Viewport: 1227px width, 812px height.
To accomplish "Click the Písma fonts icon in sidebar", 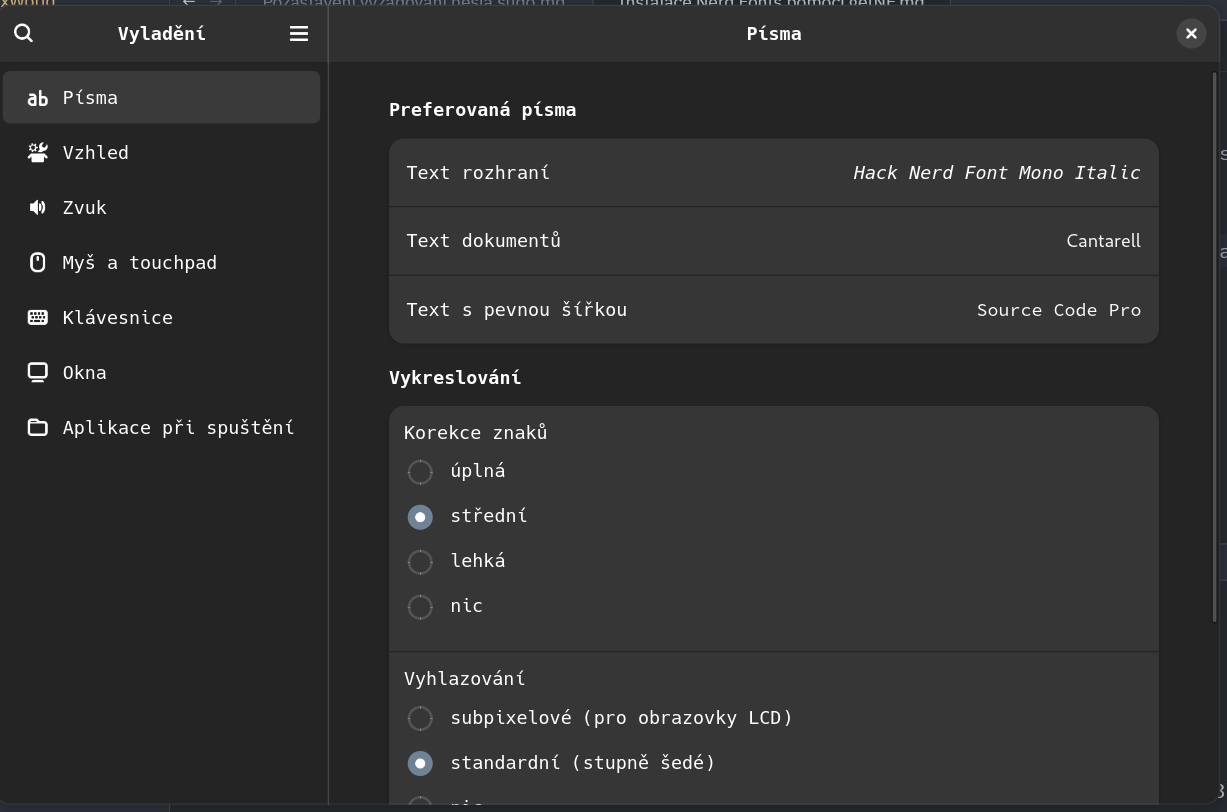I will [x=38, y=98].
